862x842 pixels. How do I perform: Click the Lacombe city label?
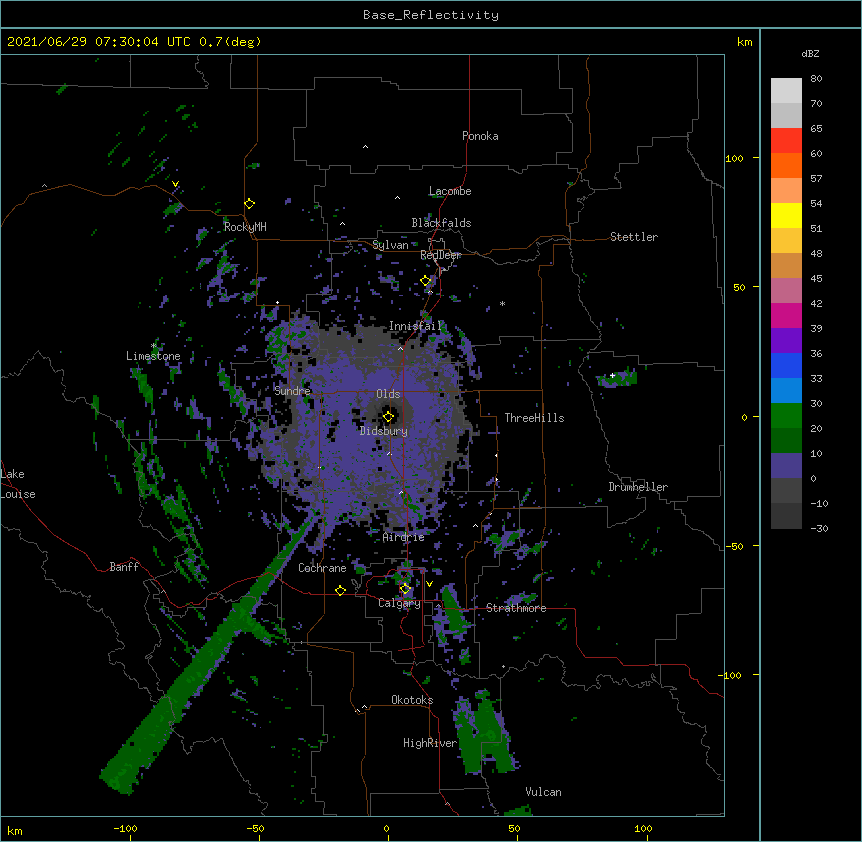pyautogui.click(x=450, y=191)
